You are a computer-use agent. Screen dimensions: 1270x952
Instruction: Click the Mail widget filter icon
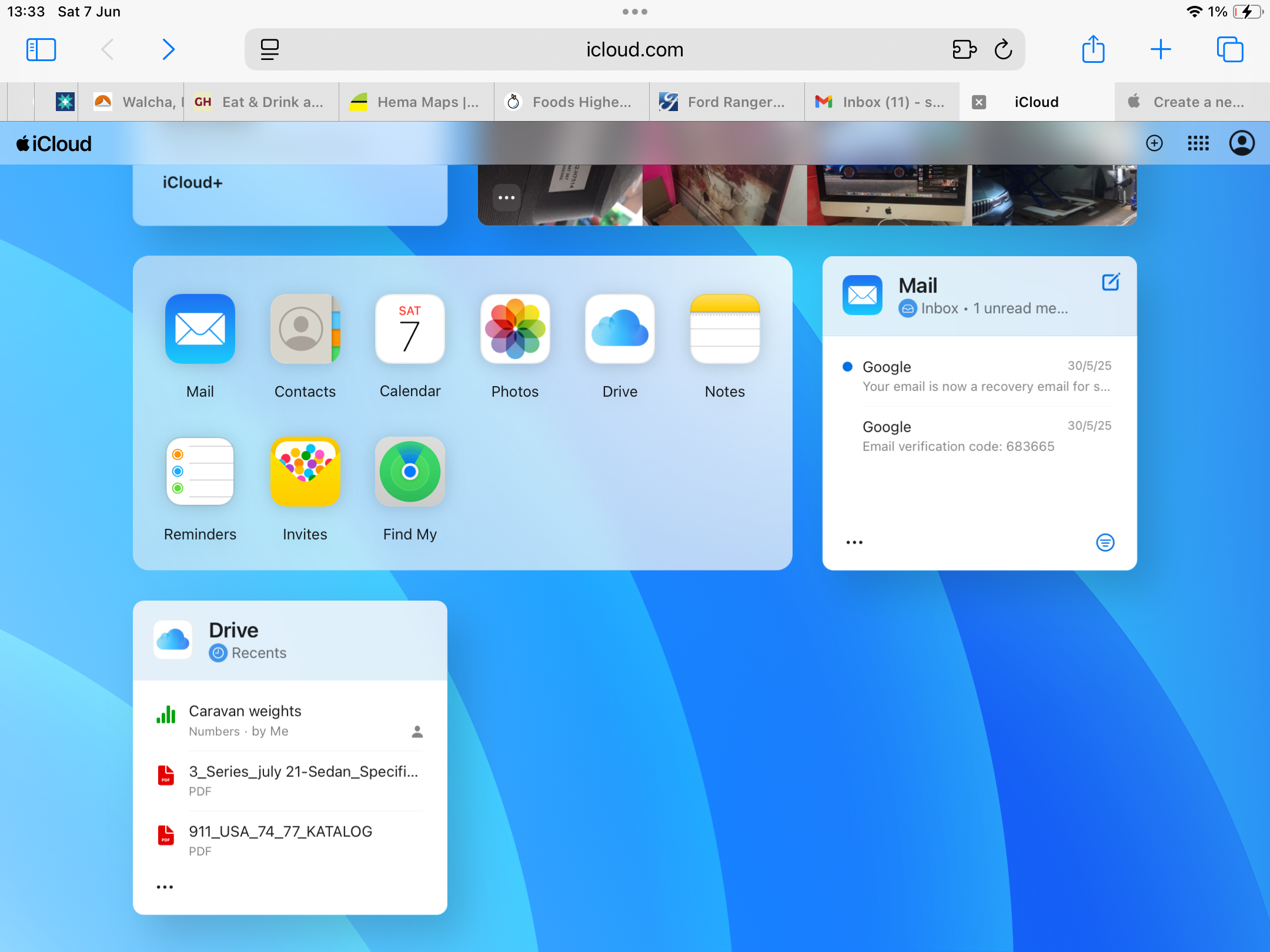pyautogui.click(x=1105, y=542)
